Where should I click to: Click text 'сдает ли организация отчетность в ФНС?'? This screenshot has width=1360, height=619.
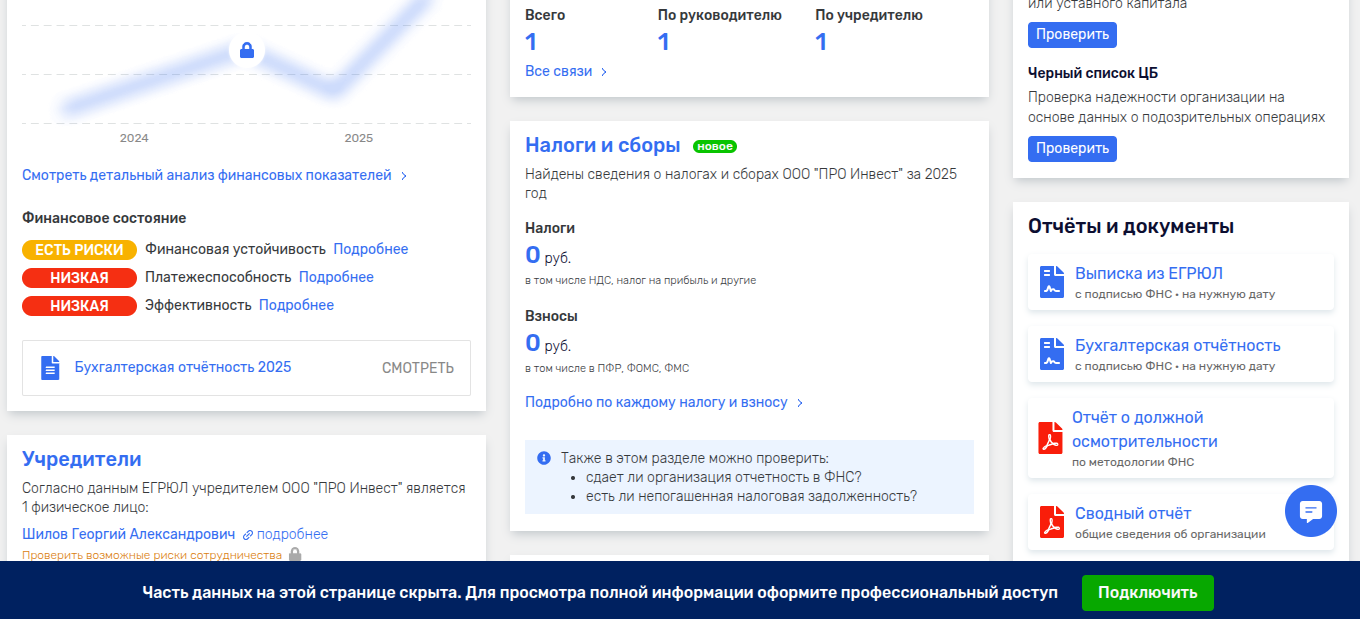click(724, 476)
